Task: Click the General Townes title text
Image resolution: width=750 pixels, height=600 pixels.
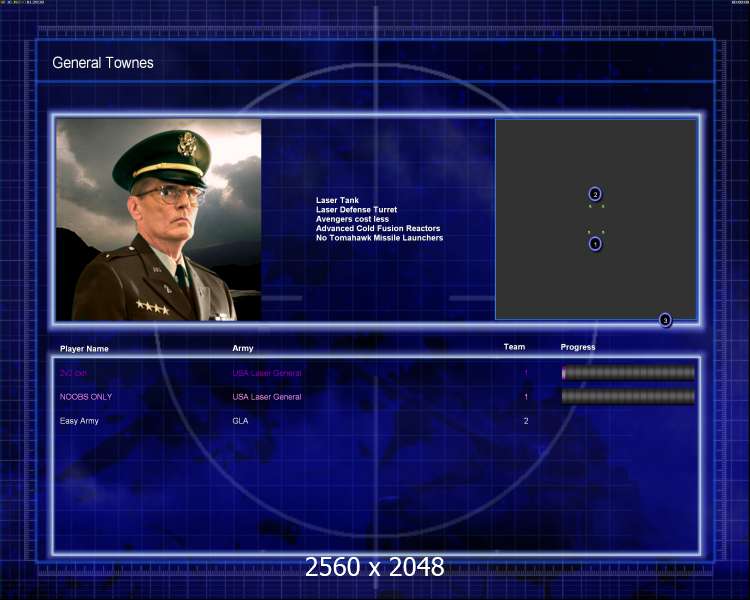Action: 103,63
